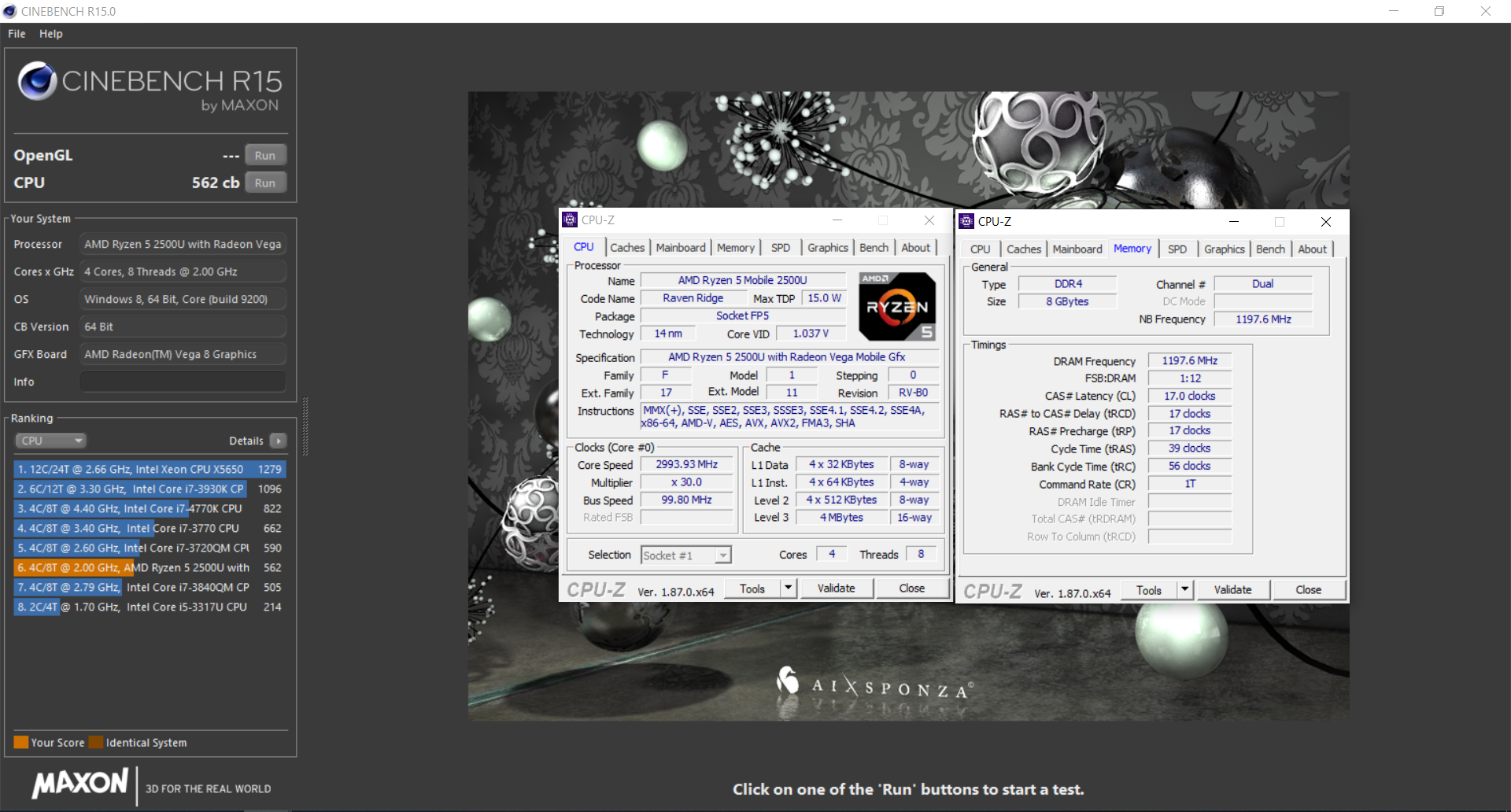The height and width of the screenshot is (812, 1511).
Task: Click the CPU-Z title bar icon, left window
Action: 571,220
